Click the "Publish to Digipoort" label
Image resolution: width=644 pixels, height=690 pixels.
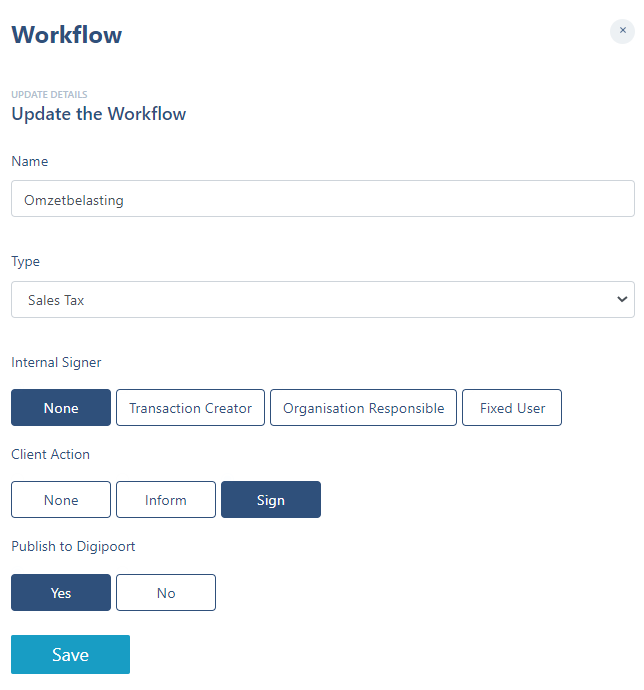(x=73, y=547)
